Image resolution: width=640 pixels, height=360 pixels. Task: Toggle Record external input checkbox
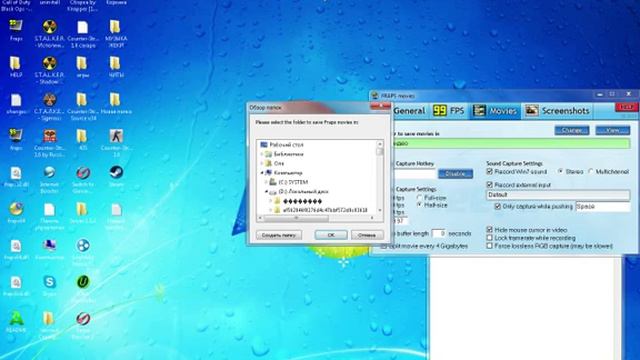click(x=489, y=185)
